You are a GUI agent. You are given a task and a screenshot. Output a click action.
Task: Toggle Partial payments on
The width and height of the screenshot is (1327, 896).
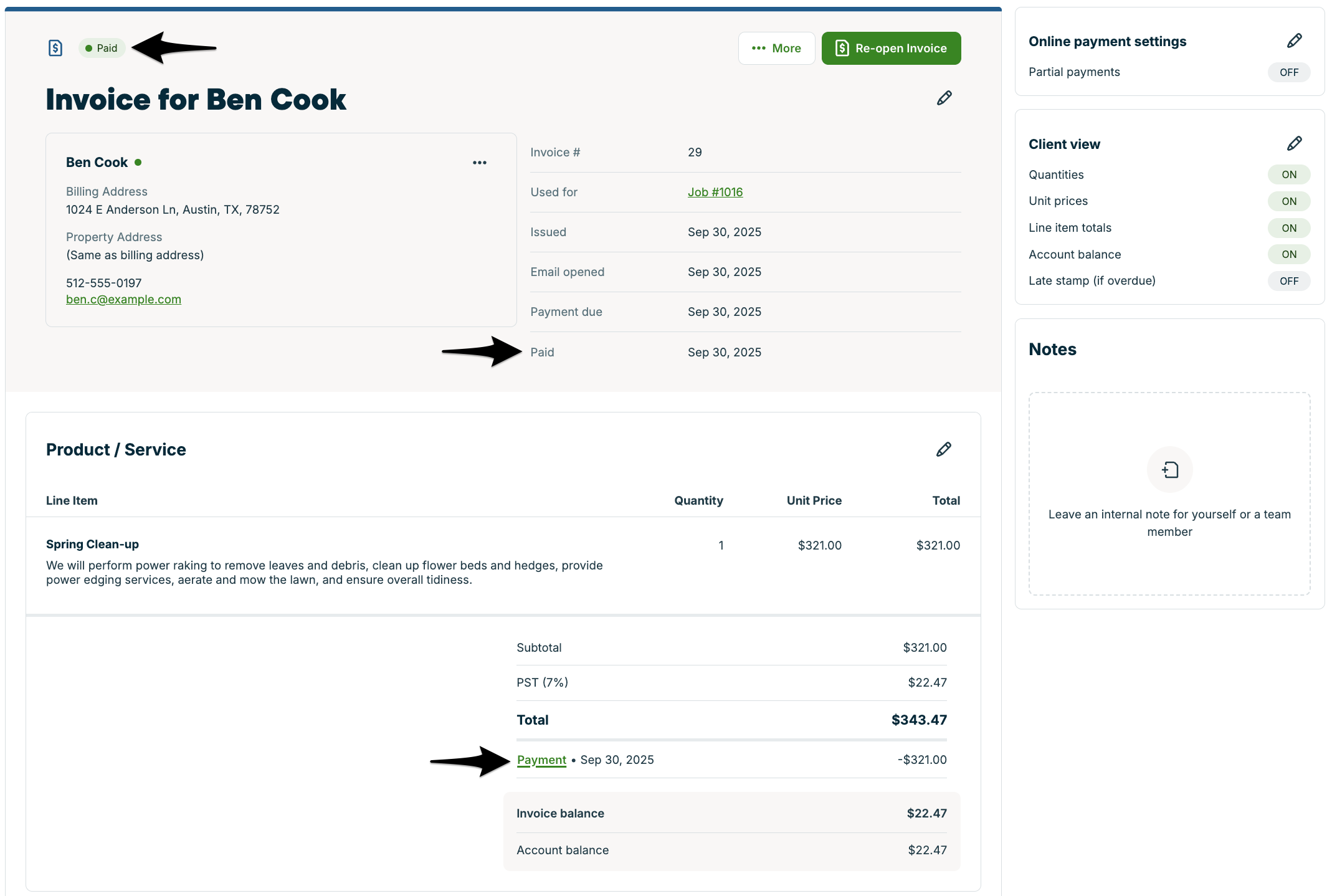1288,72
